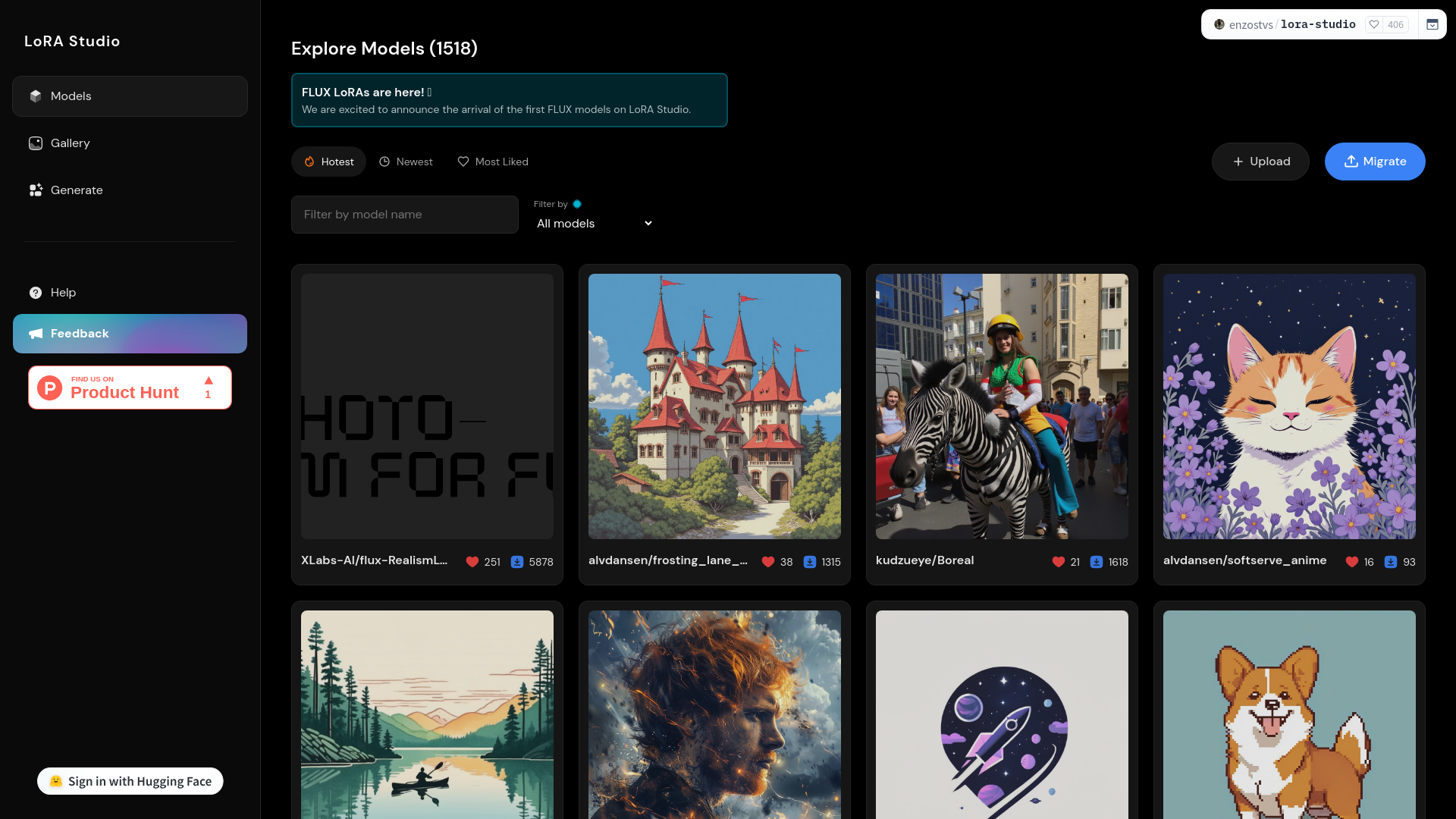Select the Models icon in the sidebar
This screenshot has height=819, width=1456.
[x=36, y=96]
